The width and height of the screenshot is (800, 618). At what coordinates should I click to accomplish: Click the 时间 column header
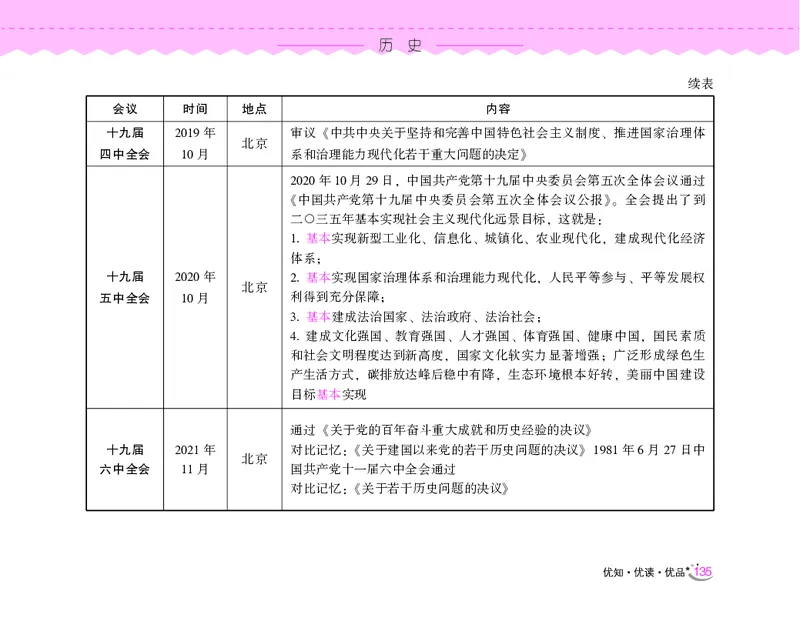click(x=193, y=109)
